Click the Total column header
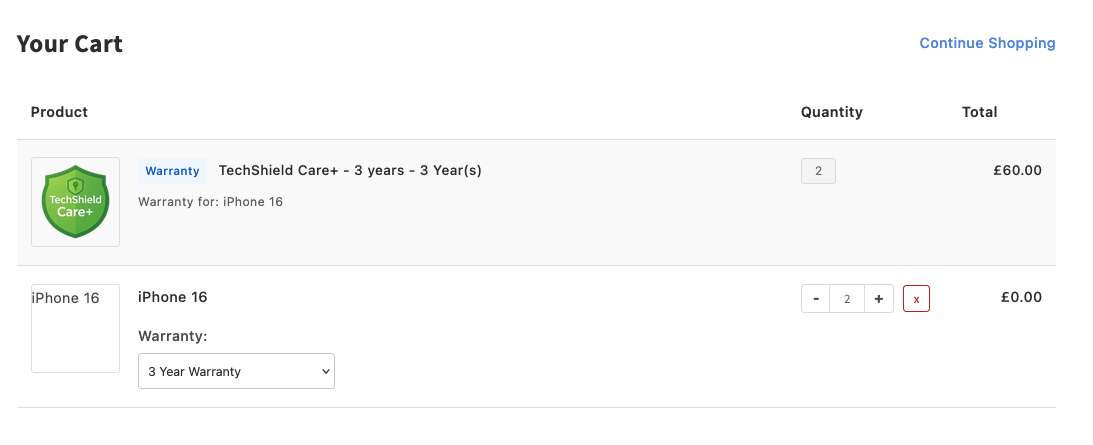1093x445 pixels. click(x=979, y=112)
